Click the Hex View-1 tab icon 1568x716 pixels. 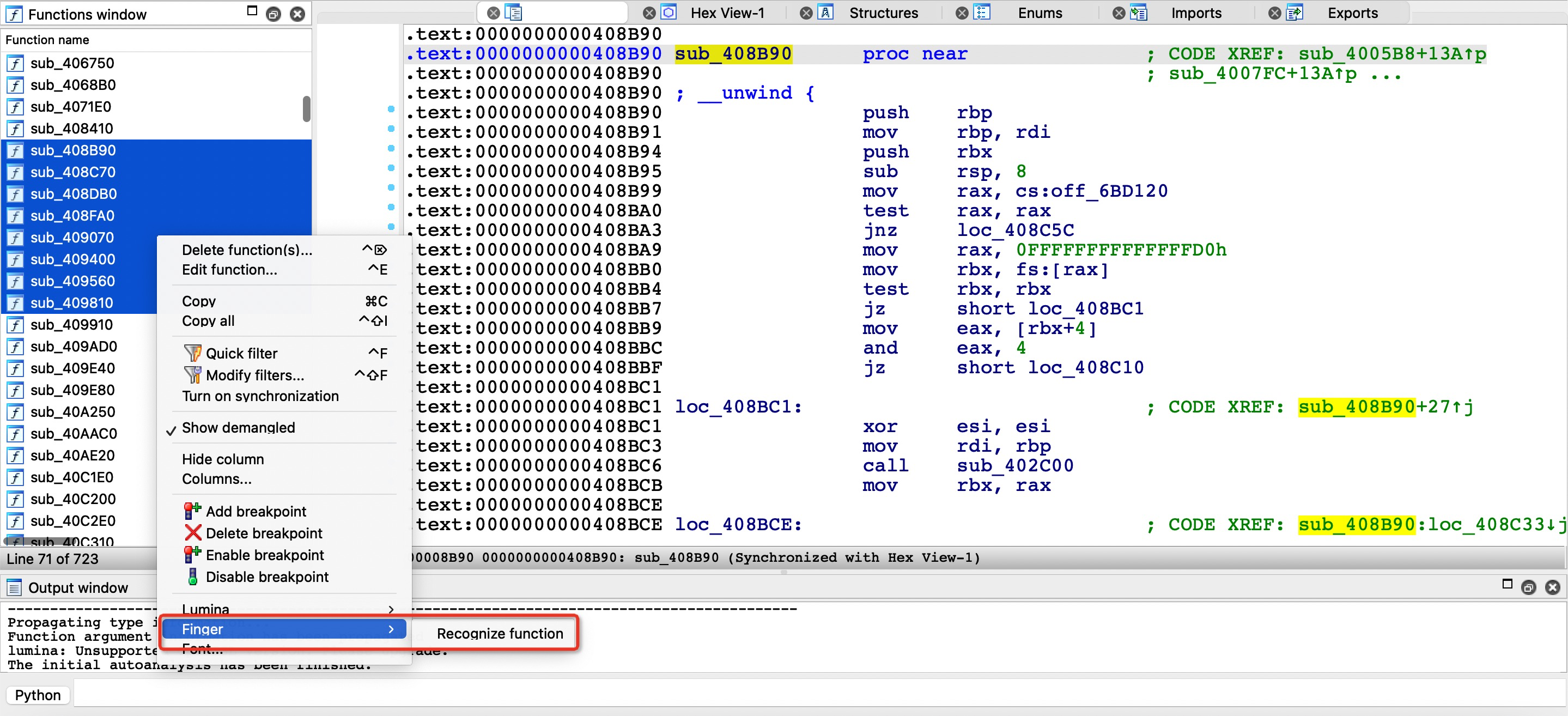coord(668,13)
